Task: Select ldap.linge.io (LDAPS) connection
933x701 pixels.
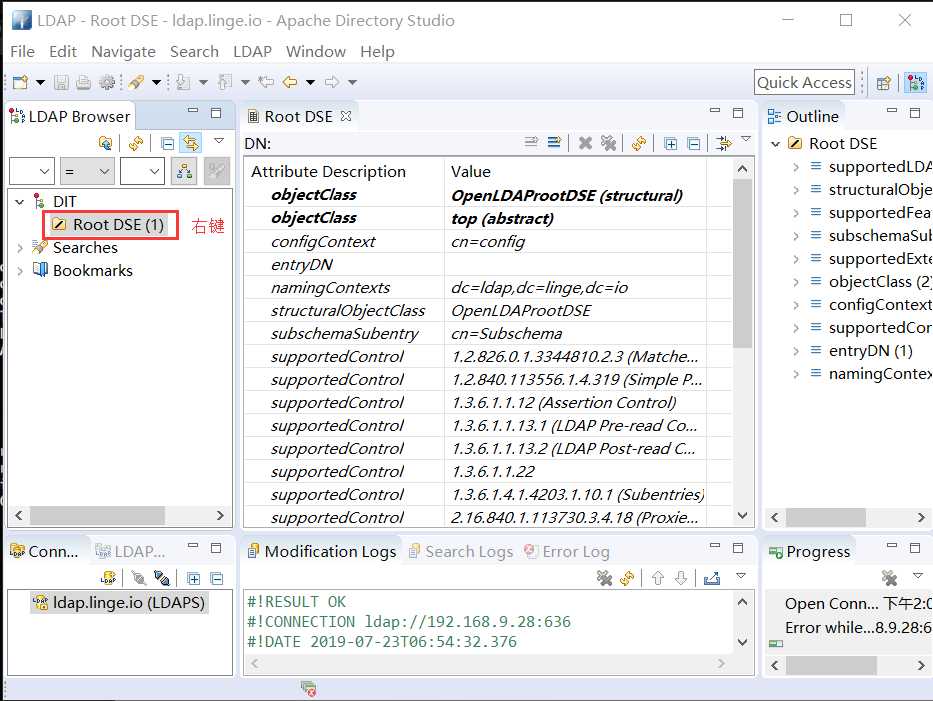Action: 119,603
